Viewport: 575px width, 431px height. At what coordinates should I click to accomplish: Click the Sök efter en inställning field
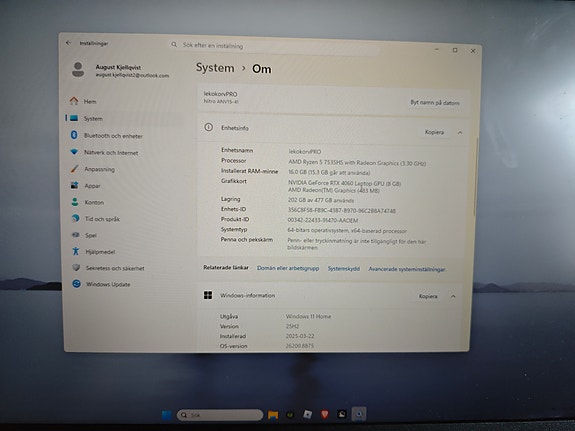pos(273,46)
